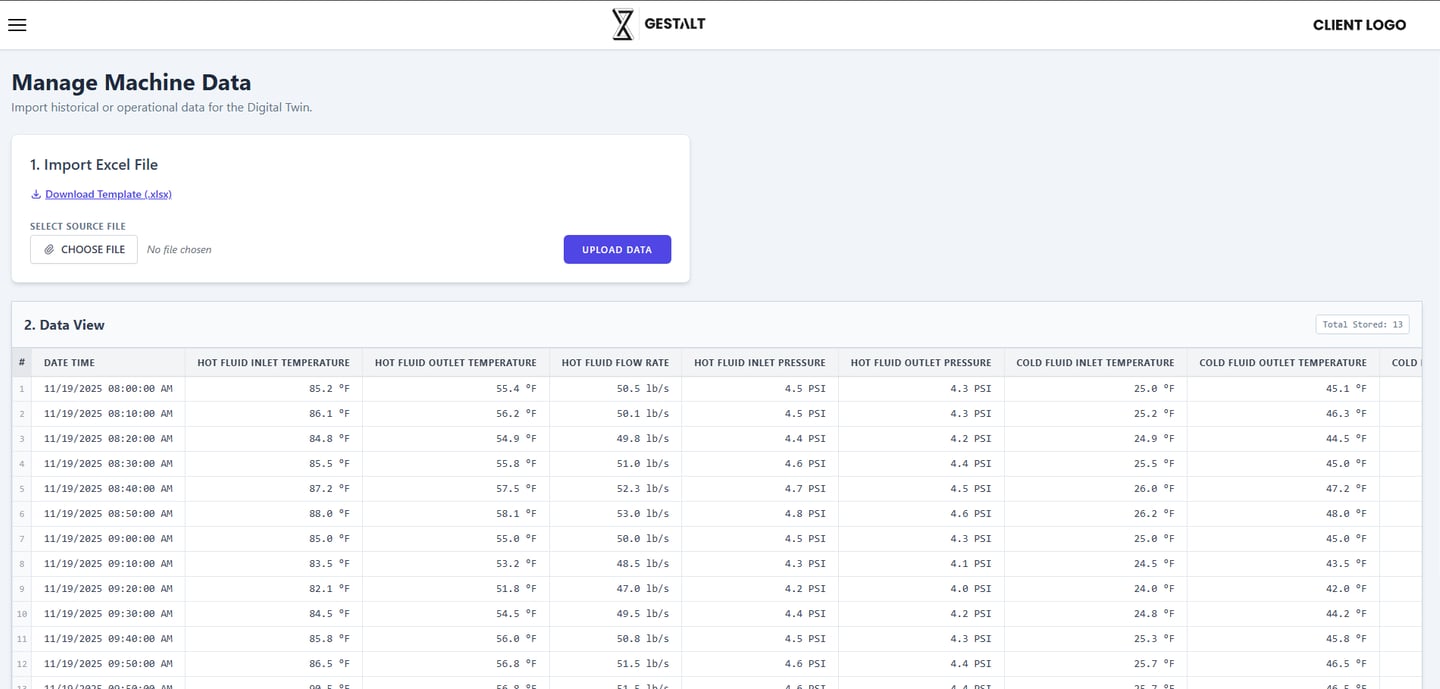The image size is (1440, 689).
Task: Click the 48.0 °F cold outlet value
Action: tap(1346, 513)
